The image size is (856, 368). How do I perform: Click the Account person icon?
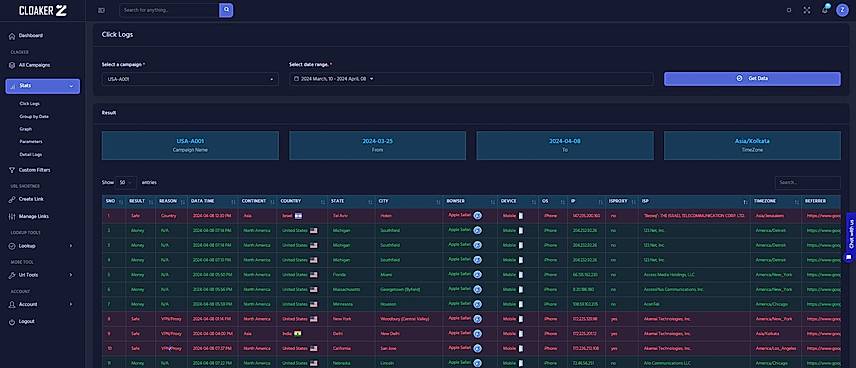pyautogui.click(x=12, y=305)
